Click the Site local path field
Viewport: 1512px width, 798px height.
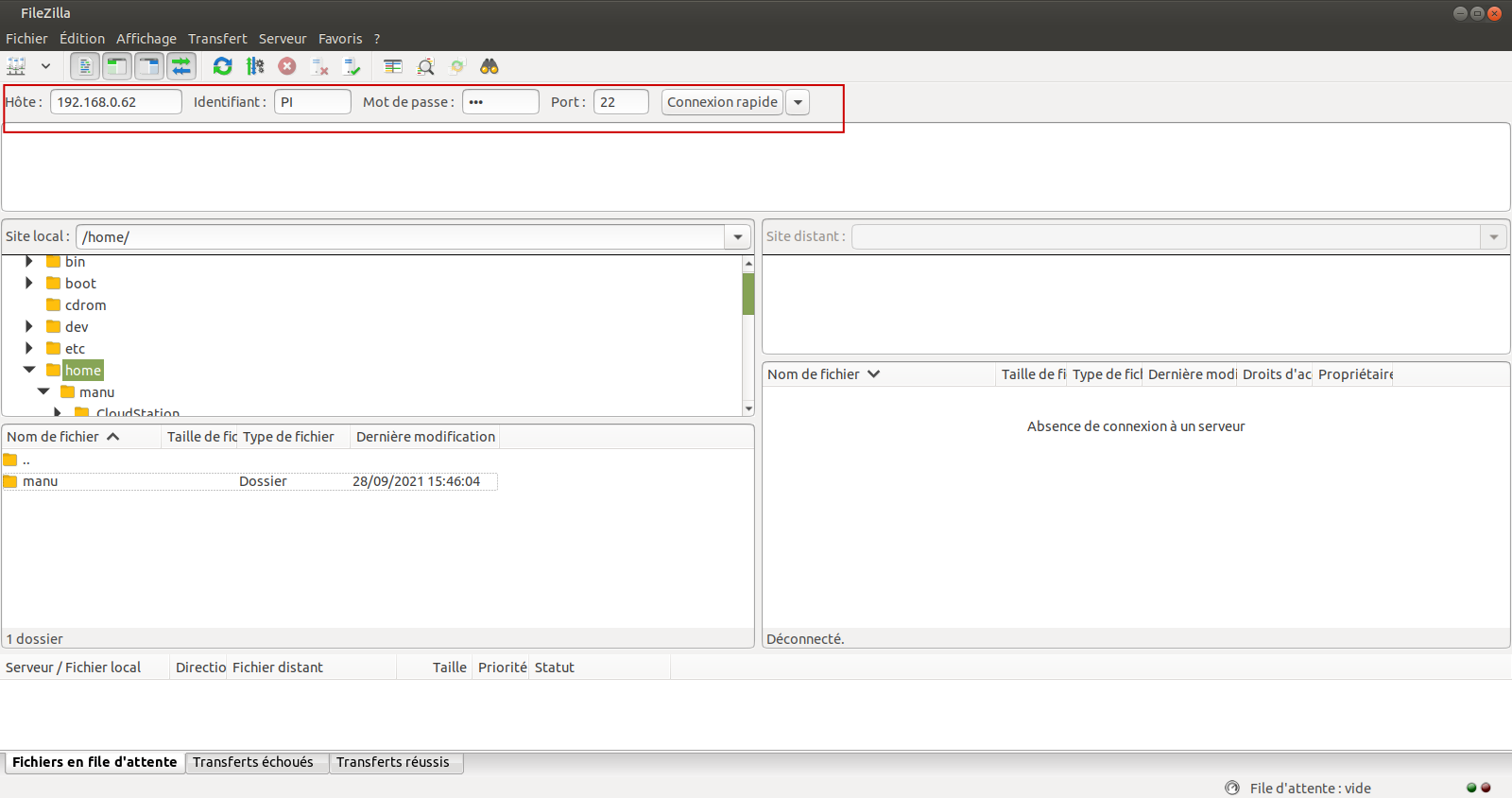coord(400,236)
